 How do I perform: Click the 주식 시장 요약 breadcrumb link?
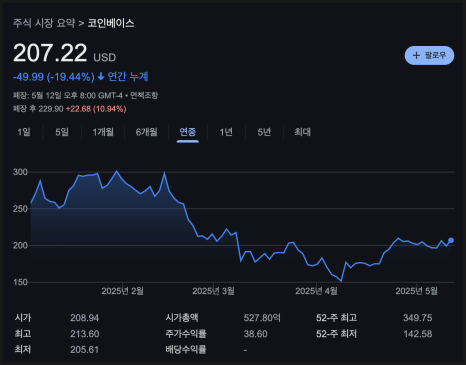pos(44,23)
